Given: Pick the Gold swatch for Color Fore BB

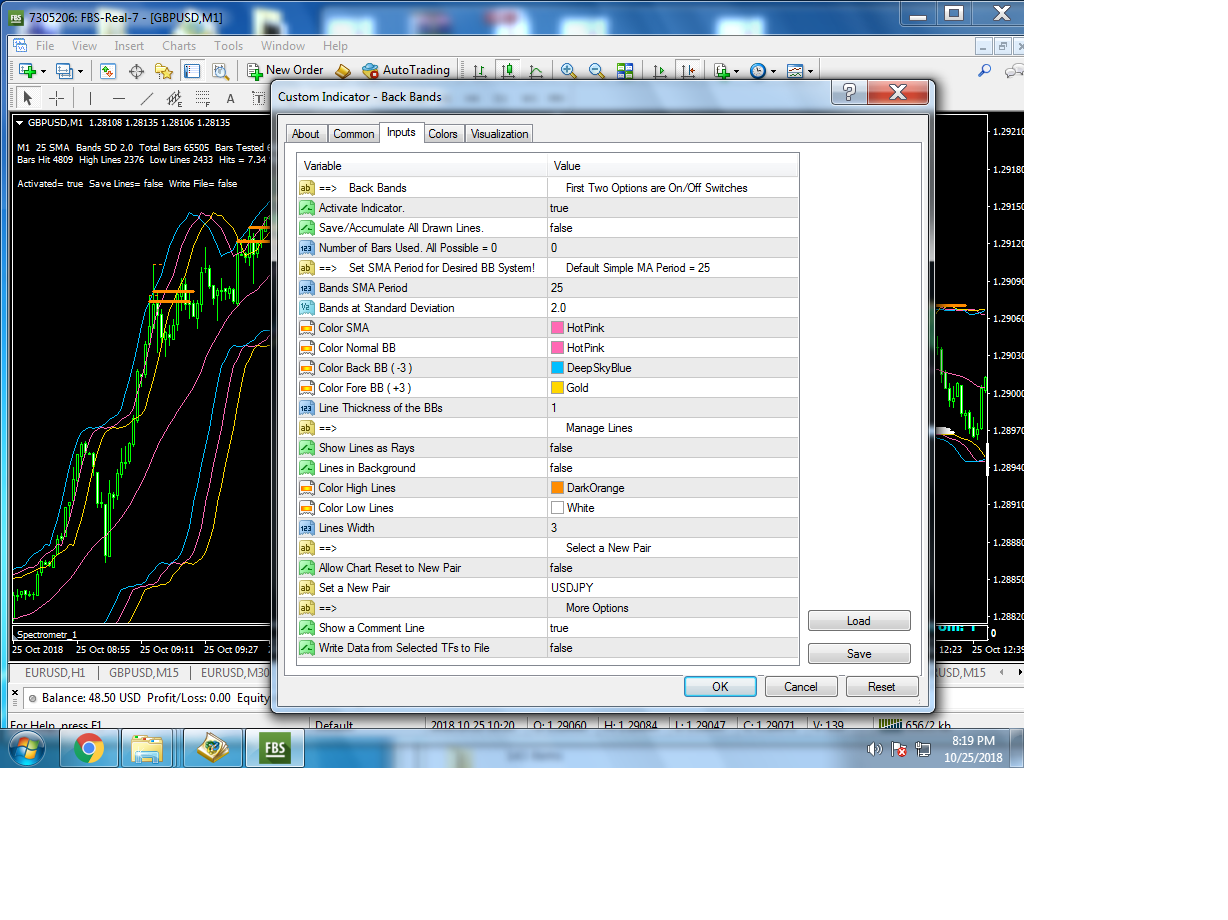Looking at the screenshot, I should click(x=557, y=388).
